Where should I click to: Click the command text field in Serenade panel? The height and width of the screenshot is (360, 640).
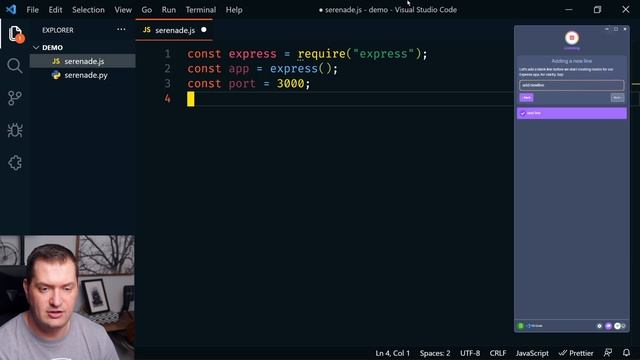pyautogui.click(x=571, y=85)
